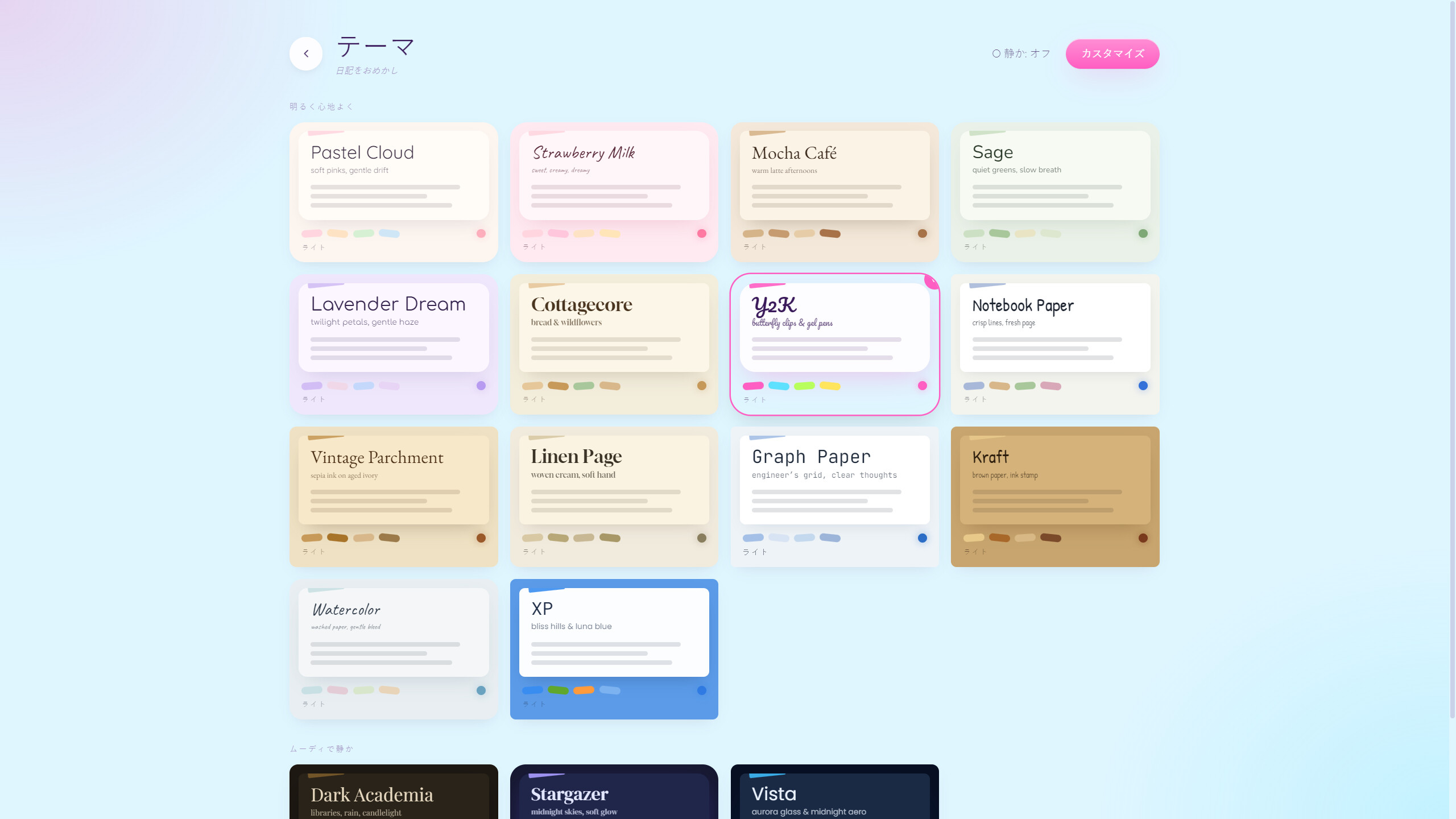This screenshot has width=1456, height=819.
Task: Click Y2K's cyan palette swatch
Action: coord(779,386)
